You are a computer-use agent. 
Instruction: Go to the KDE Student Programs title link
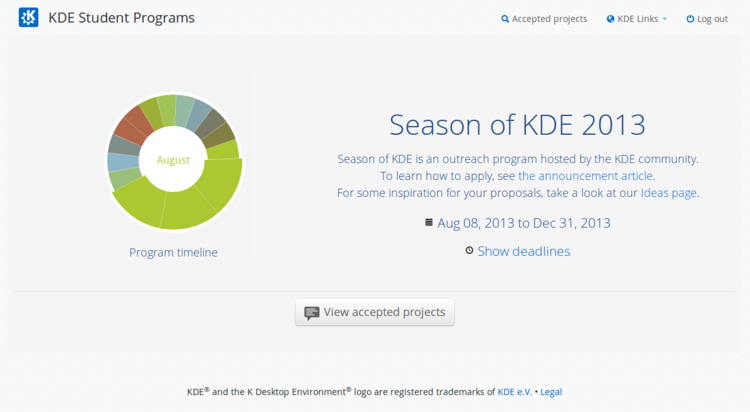point(120,18)
